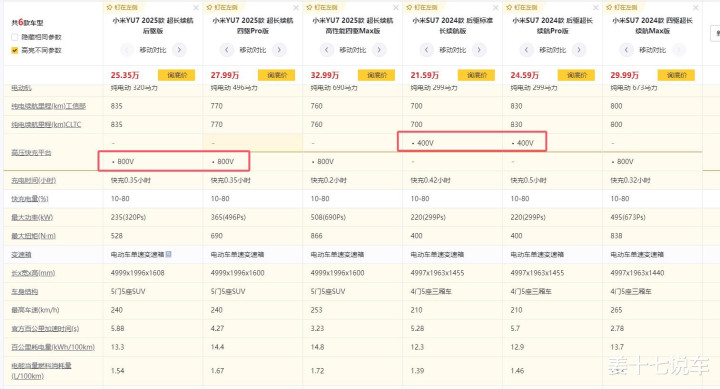Select the 最高车速(km/h) row label
Screen dimensions: 720x389
click(x=35, y=310)
